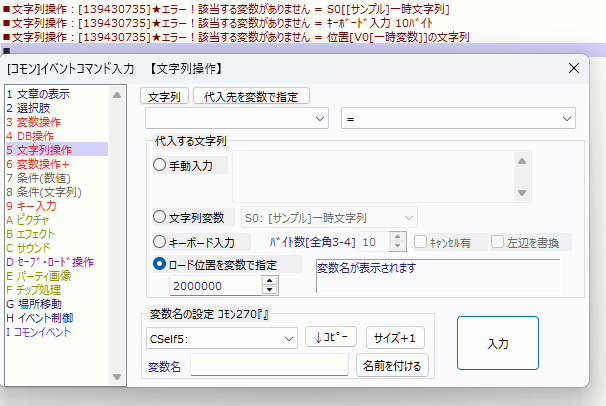Expand the = operator dropdown

(x=458, y=119)
